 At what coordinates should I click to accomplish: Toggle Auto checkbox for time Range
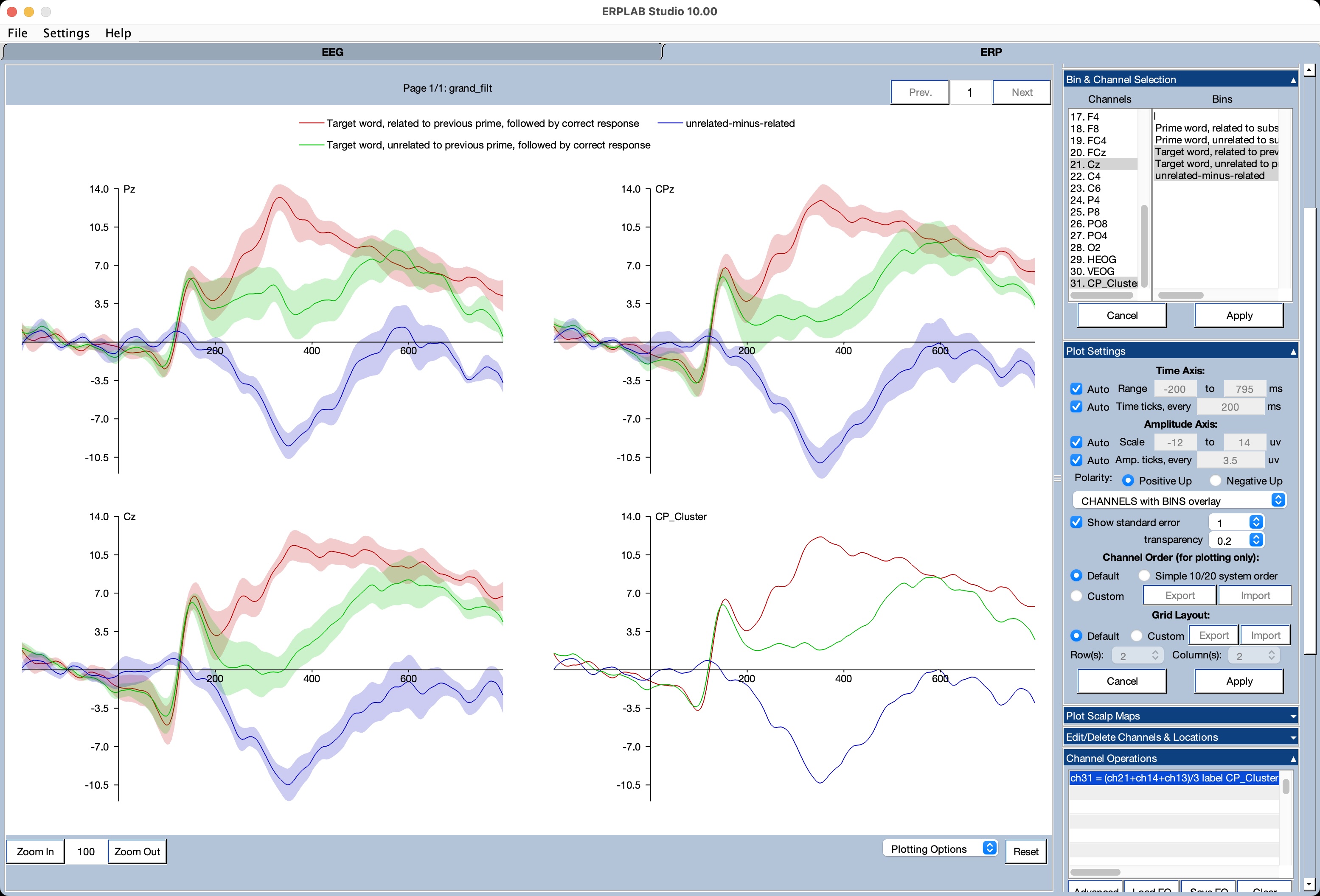pyautogui.click(x=1076, y=389)
